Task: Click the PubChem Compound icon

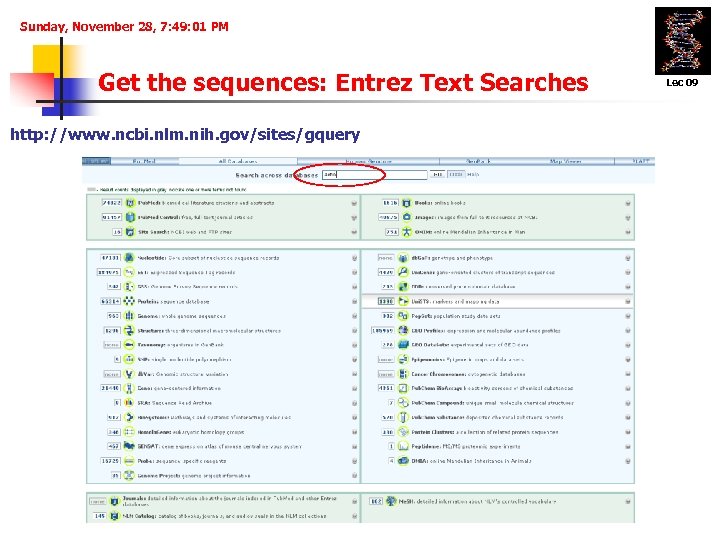Action: (403, 403)
